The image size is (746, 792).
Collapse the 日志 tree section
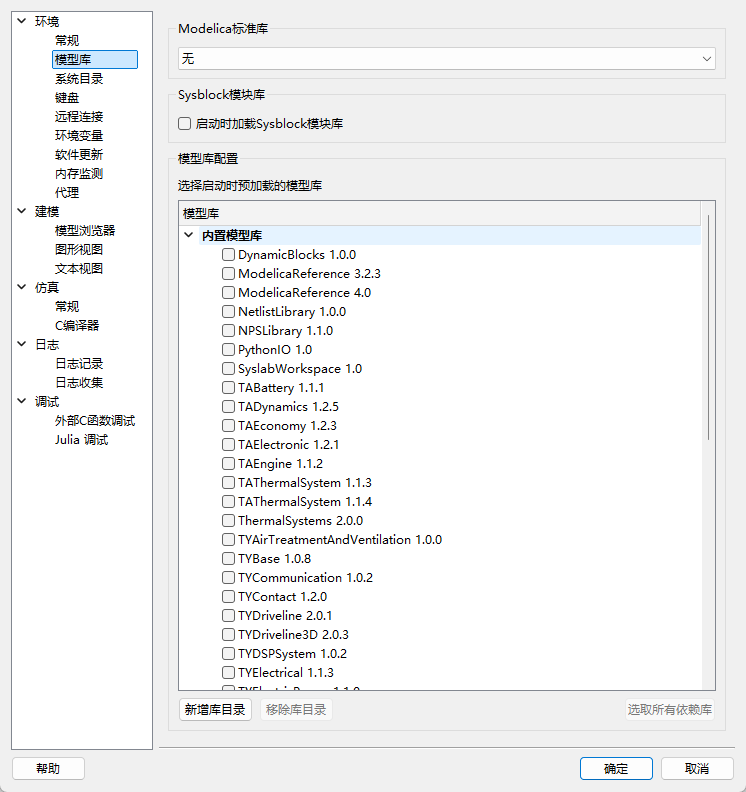tap(22, 344)
